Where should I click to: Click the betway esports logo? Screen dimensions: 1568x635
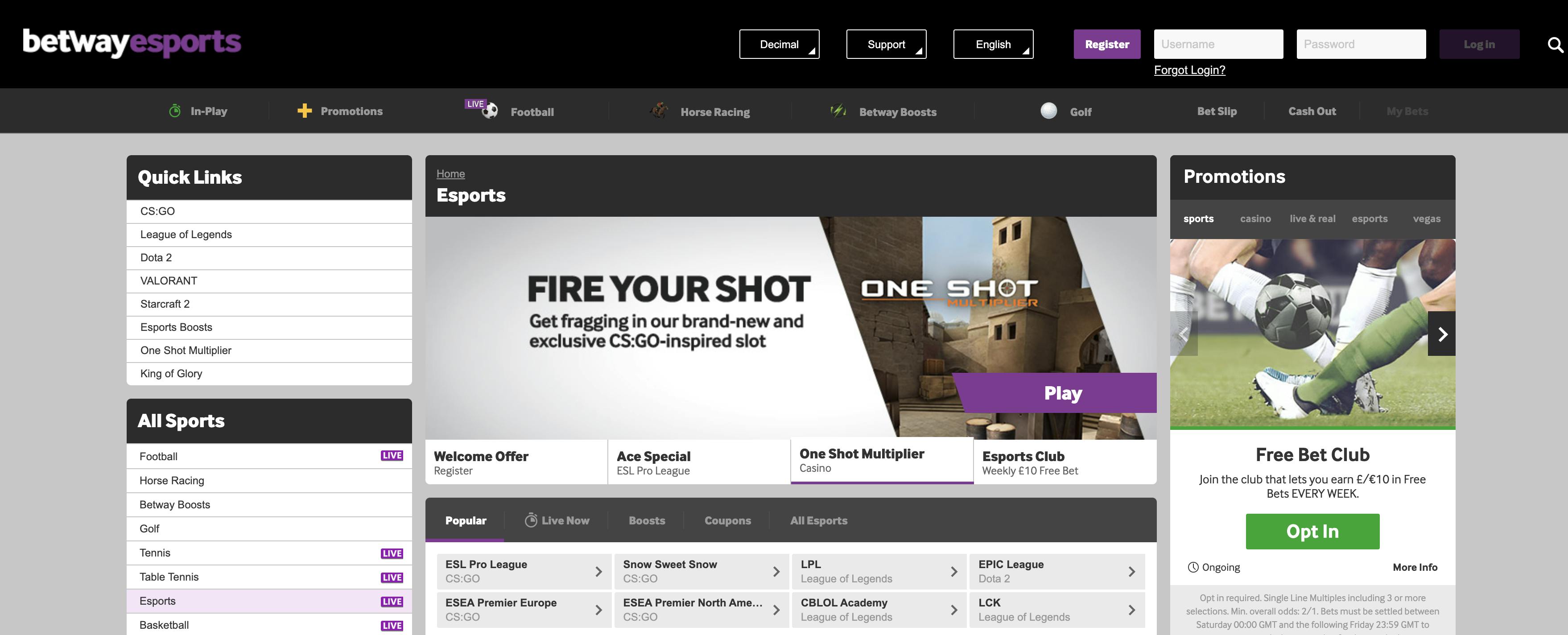tap(132, 43)
